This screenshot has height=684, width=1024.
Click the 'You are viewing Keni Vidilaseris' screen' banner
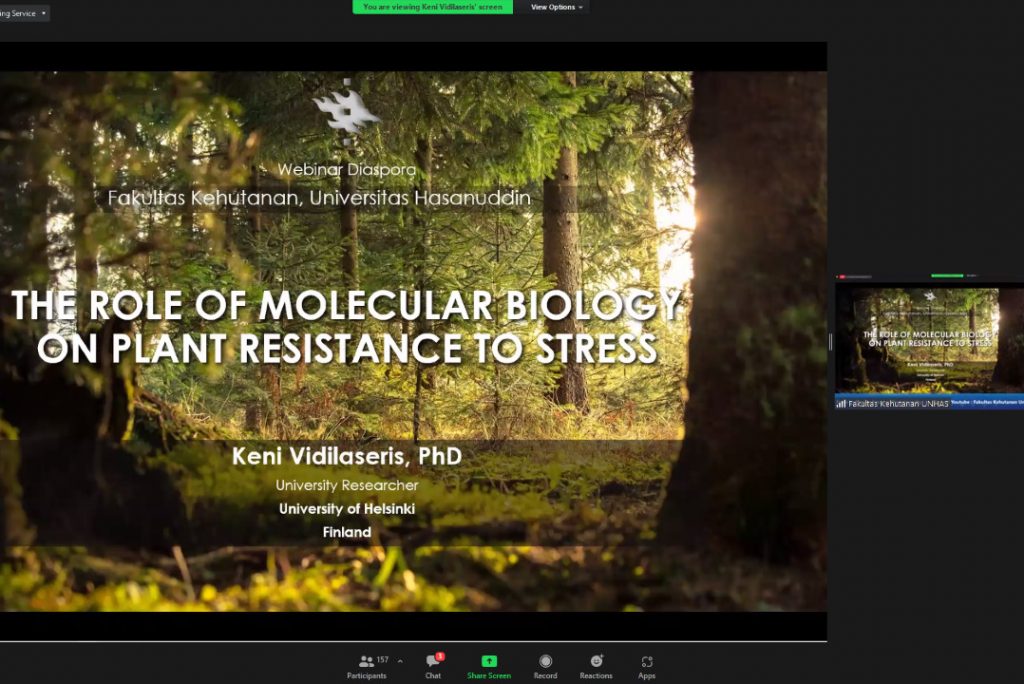434,7
